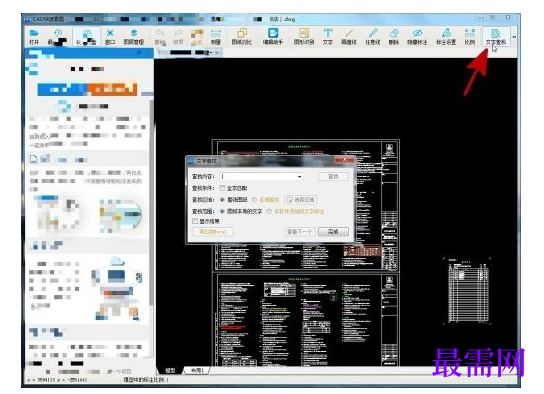Close the open drawing tab
Screen dimensions: 544x394
[x=217, y=52]
